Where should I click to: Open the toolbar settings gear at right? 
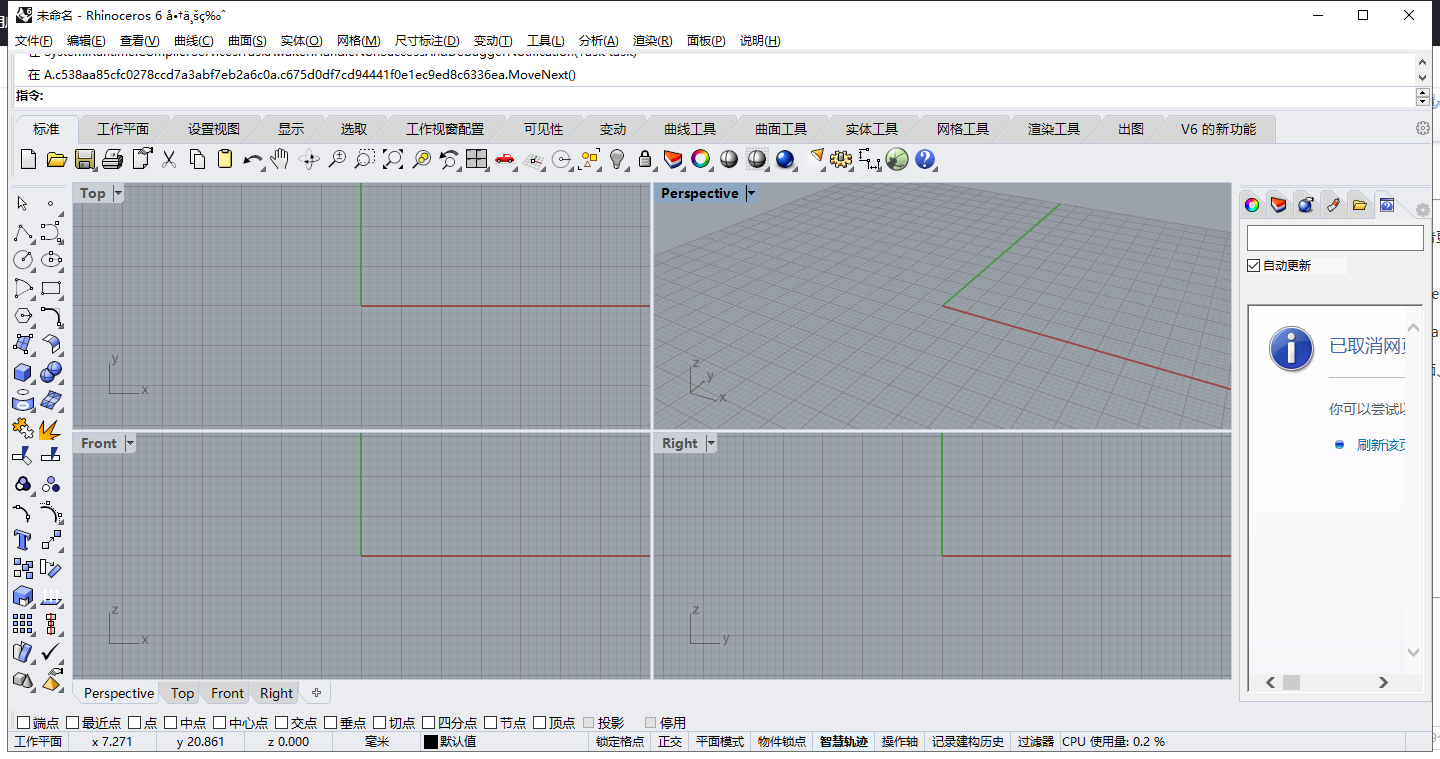point(1423,128)
